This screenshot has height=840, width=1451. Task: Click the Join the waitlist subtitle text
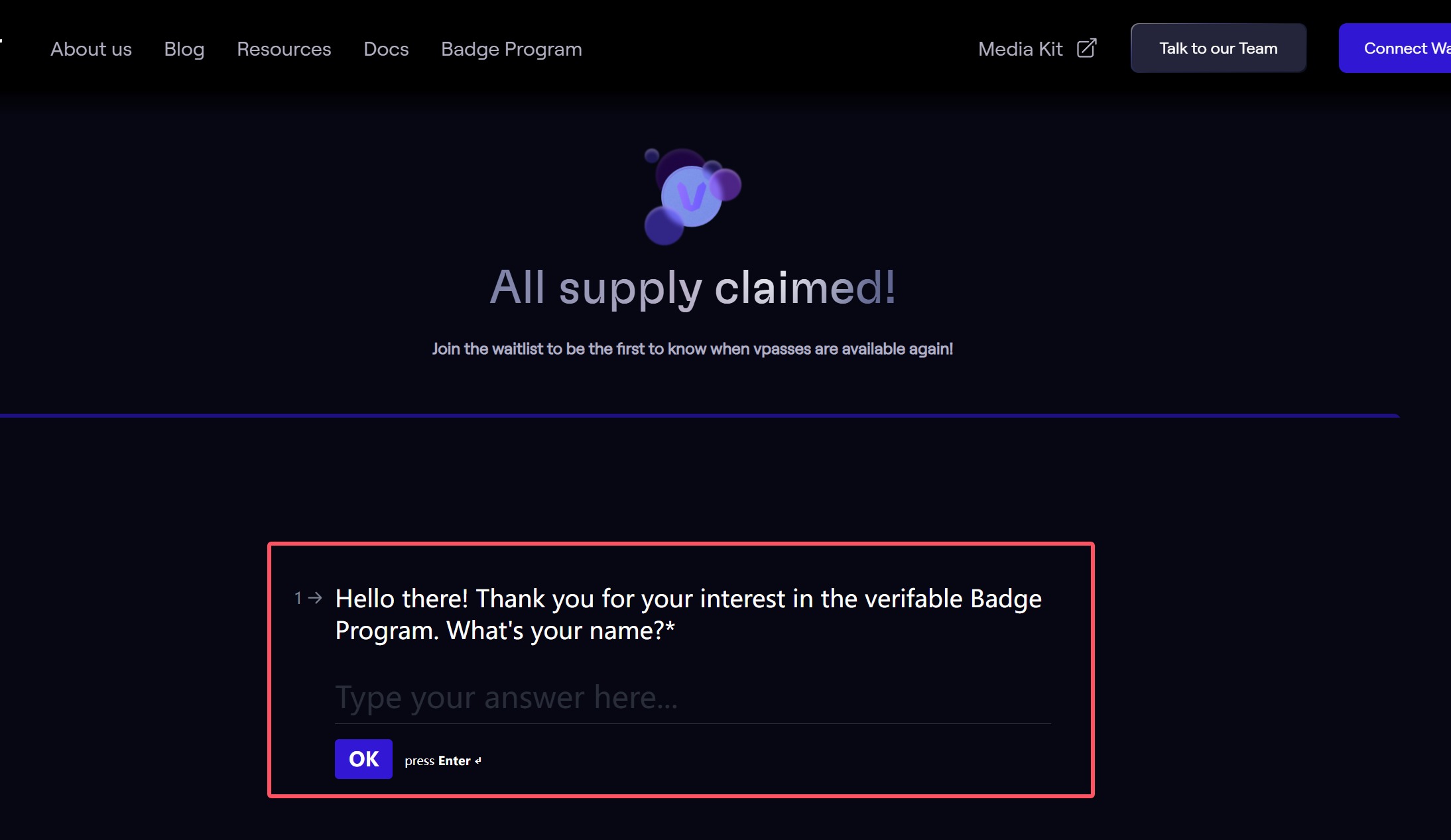[692, 349]
